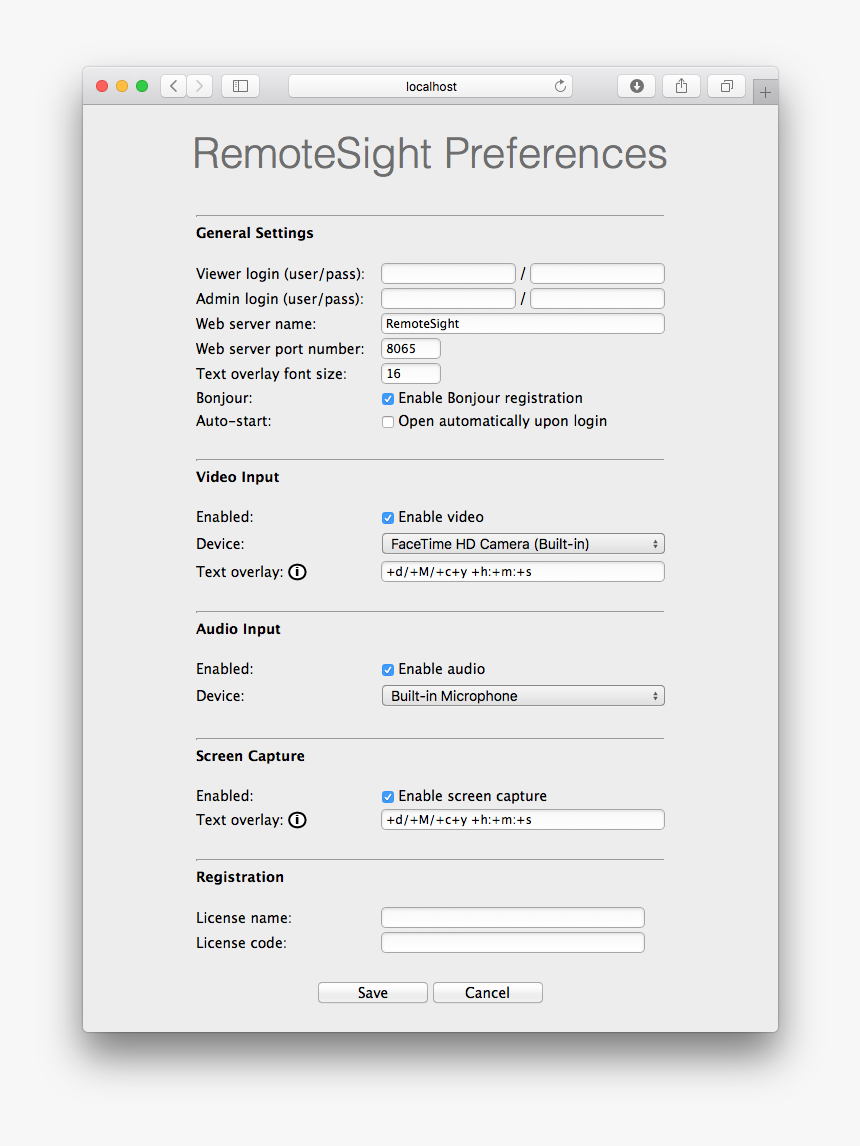
Task: Minimize the window with yellow button
Action: (x=122, y=86)
